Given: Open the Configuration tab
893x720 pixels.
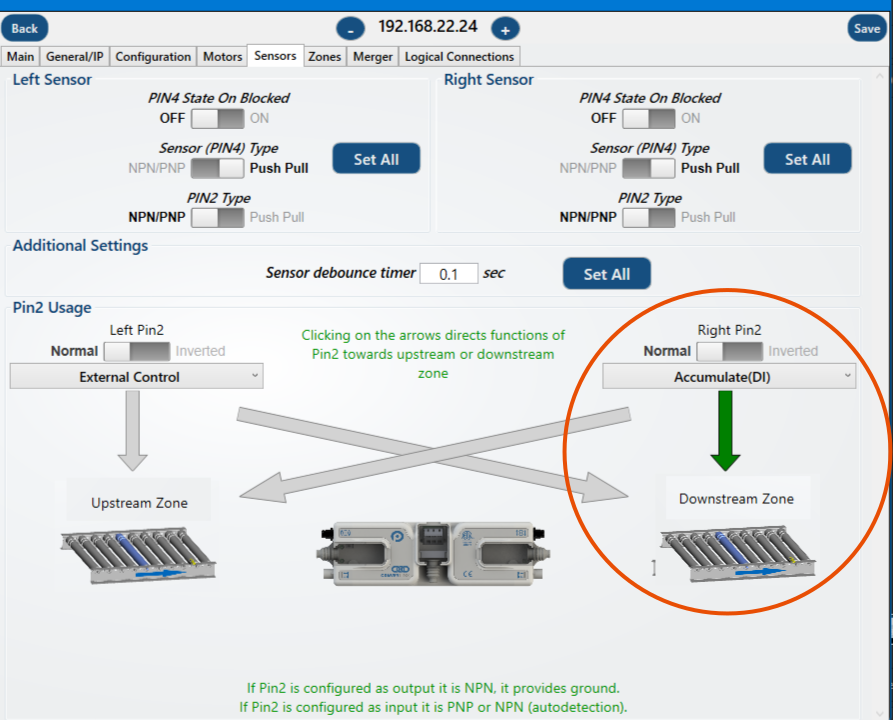Looking at the screenshot, I should pyautogui.click(x=153, y=56).
